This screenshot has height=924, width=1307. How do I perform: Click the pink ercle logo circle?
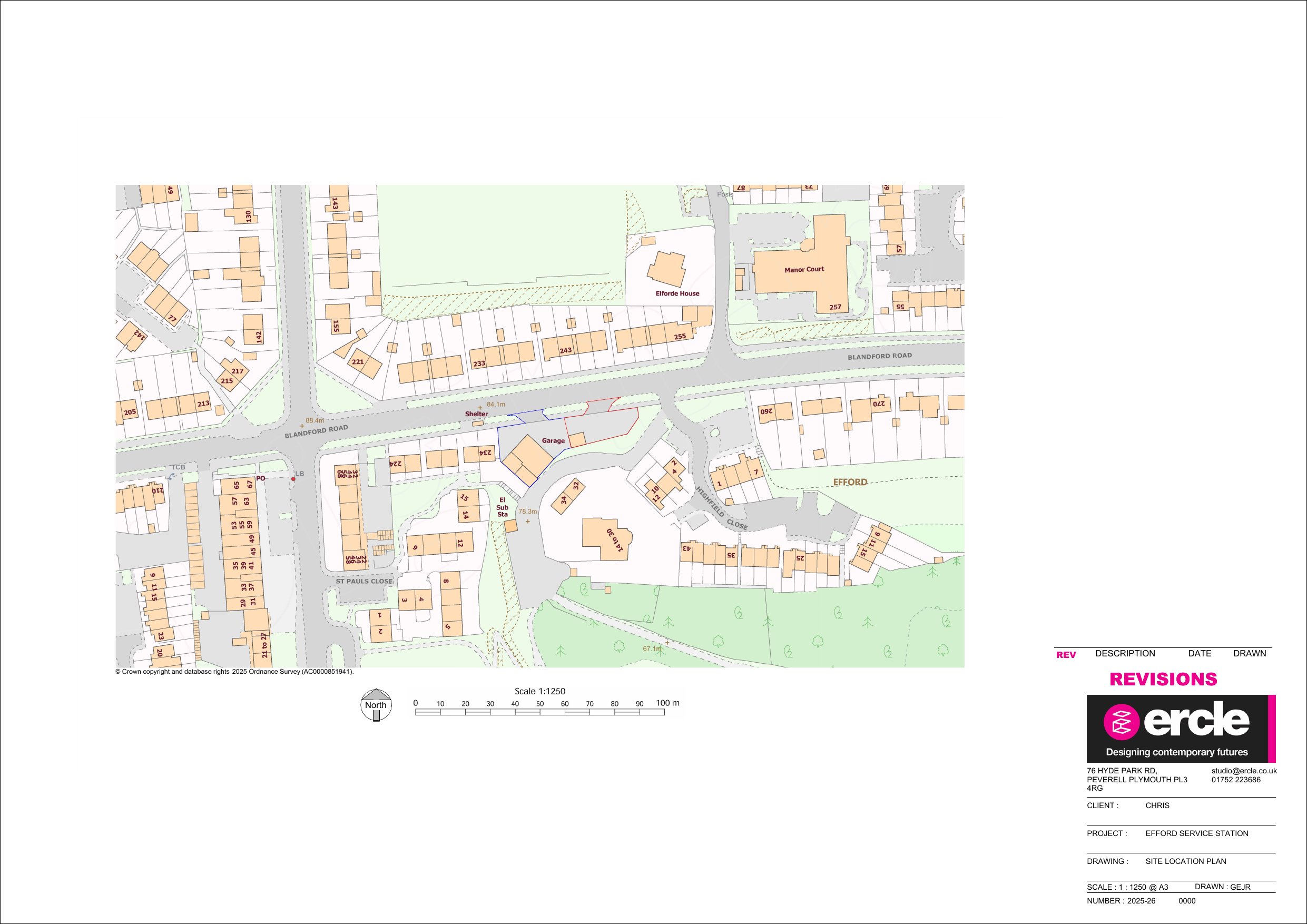[1121, 722]
